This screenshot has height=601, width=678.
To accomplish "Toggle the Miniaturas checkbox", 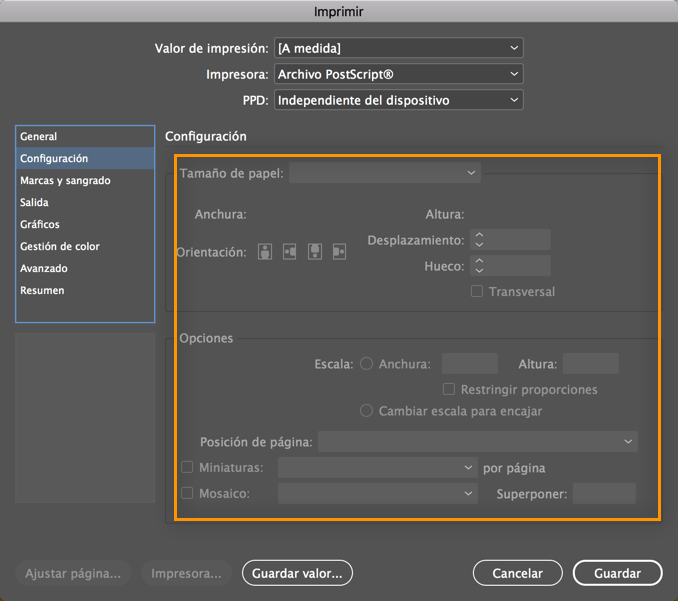I will point(187,467).
